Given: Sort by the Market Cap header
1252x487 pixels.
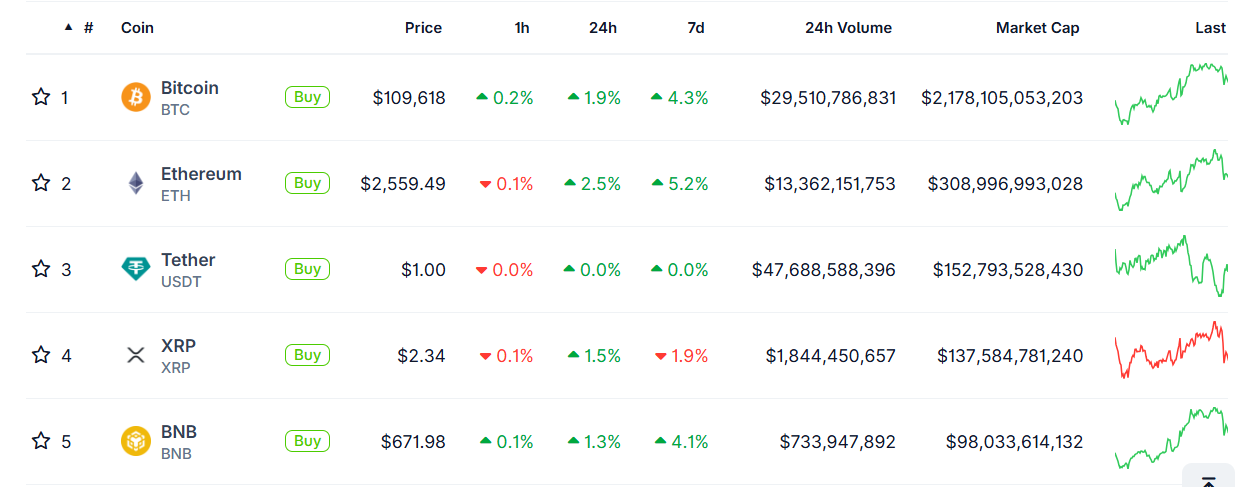Looking at the screenshot, I should 1037,28.
